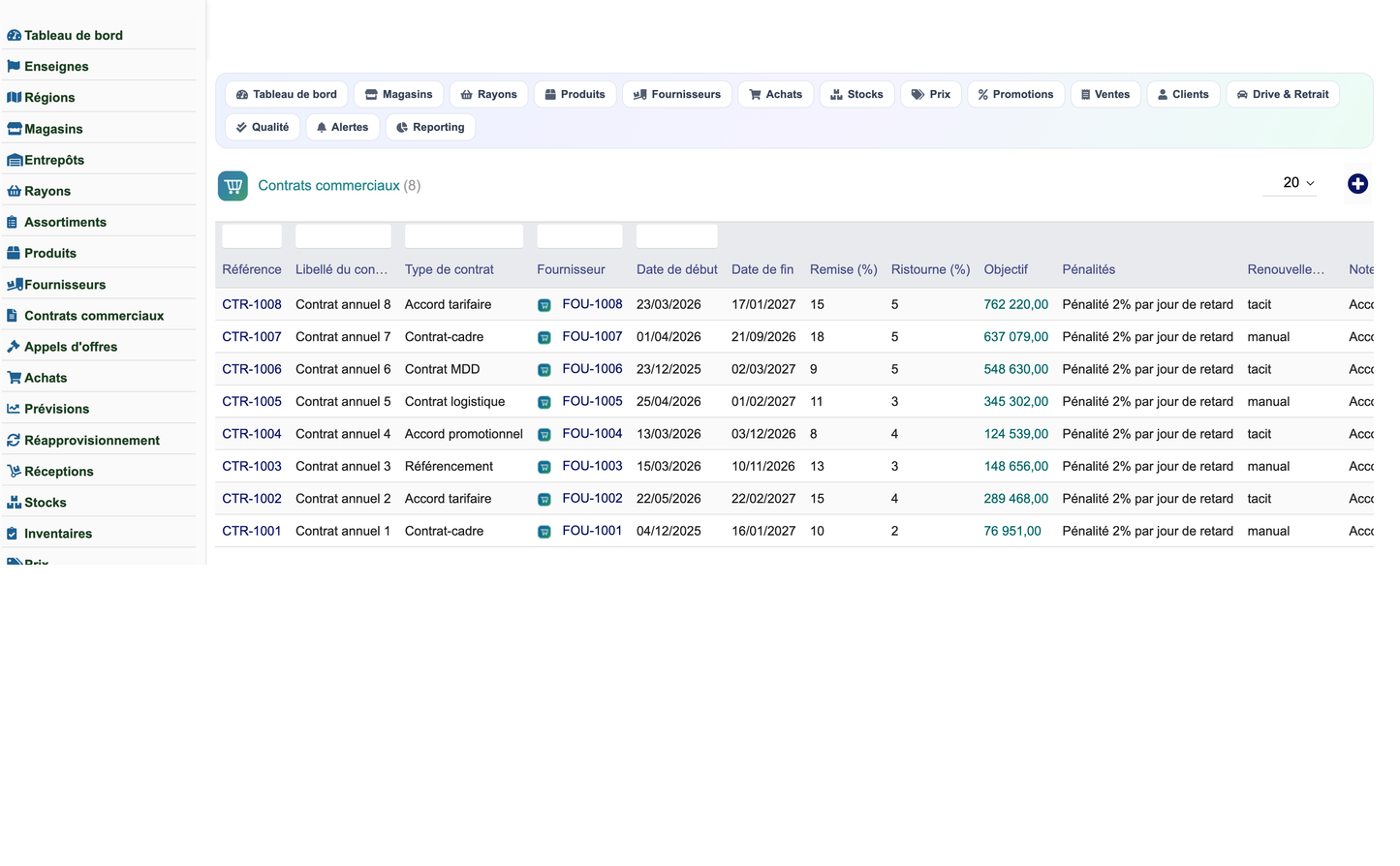Open contract link CTR-1008

[x=252, y=304]
